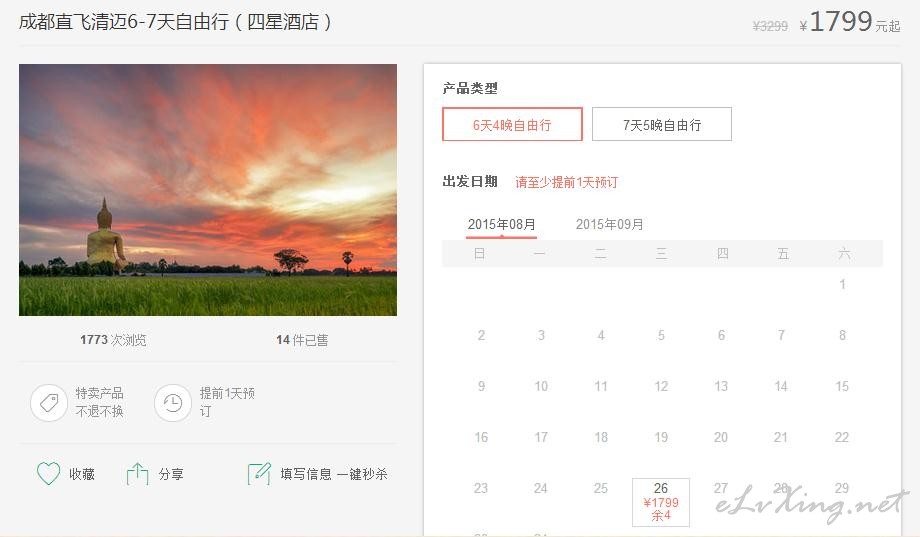Select the 6天4晚自由行 product type

(512, 124)
